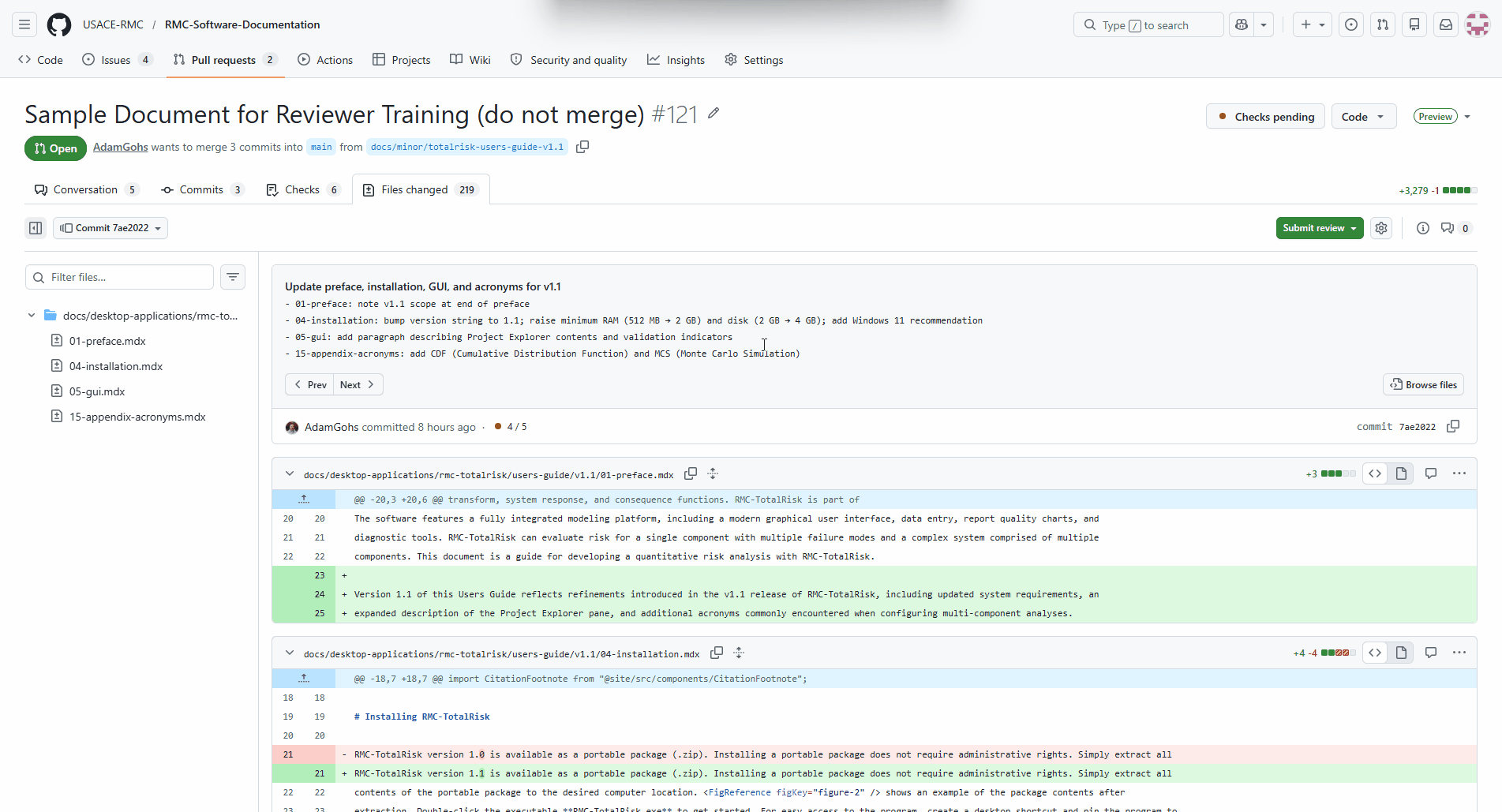Open user avatar menu

click(1478, 24)
